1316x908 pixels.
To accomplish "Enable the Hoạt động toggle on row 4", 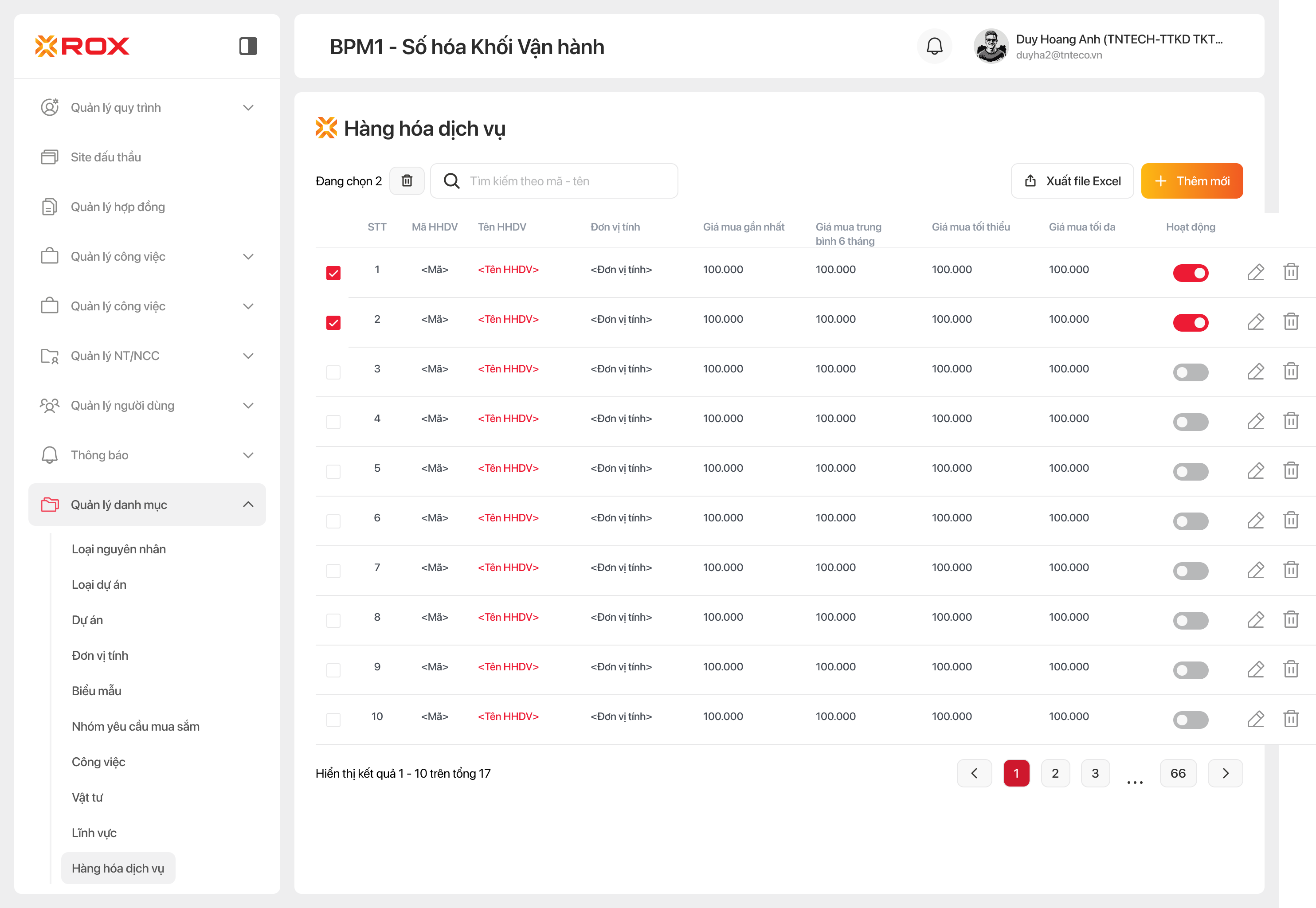I will click(1190, 422).
